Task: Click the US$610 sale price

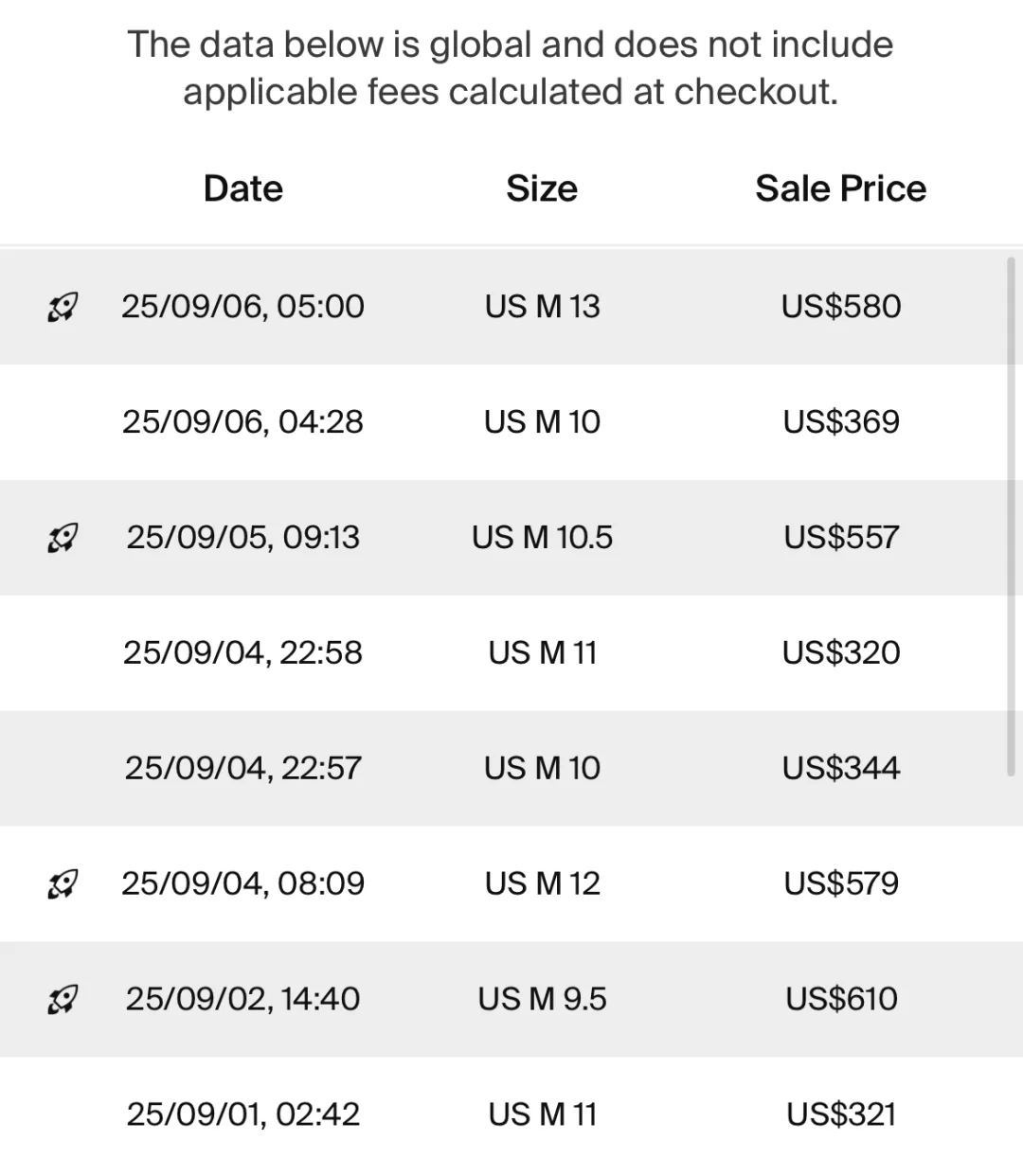Action: point(840,999)
